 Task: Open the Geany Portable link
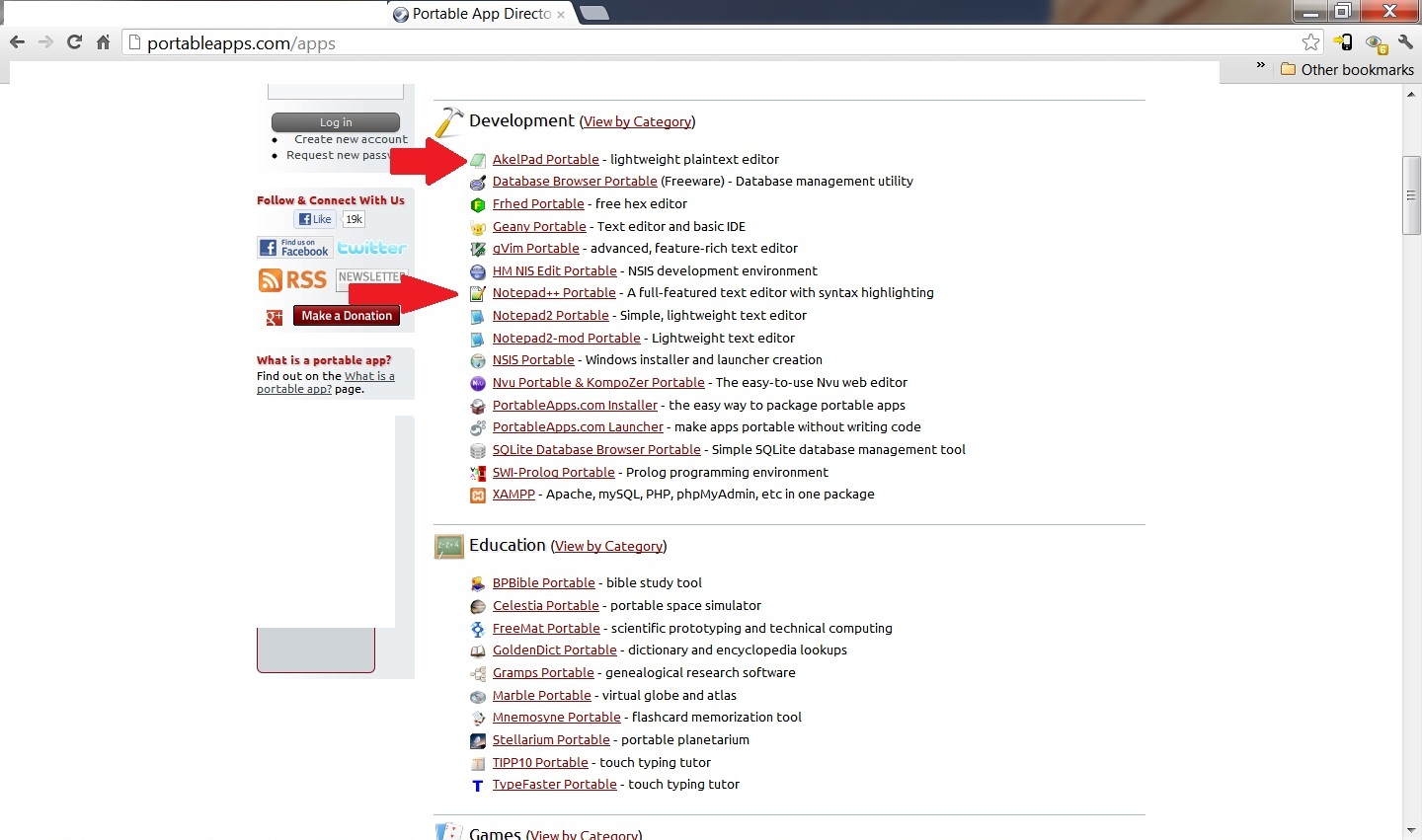tap(539, 227)
